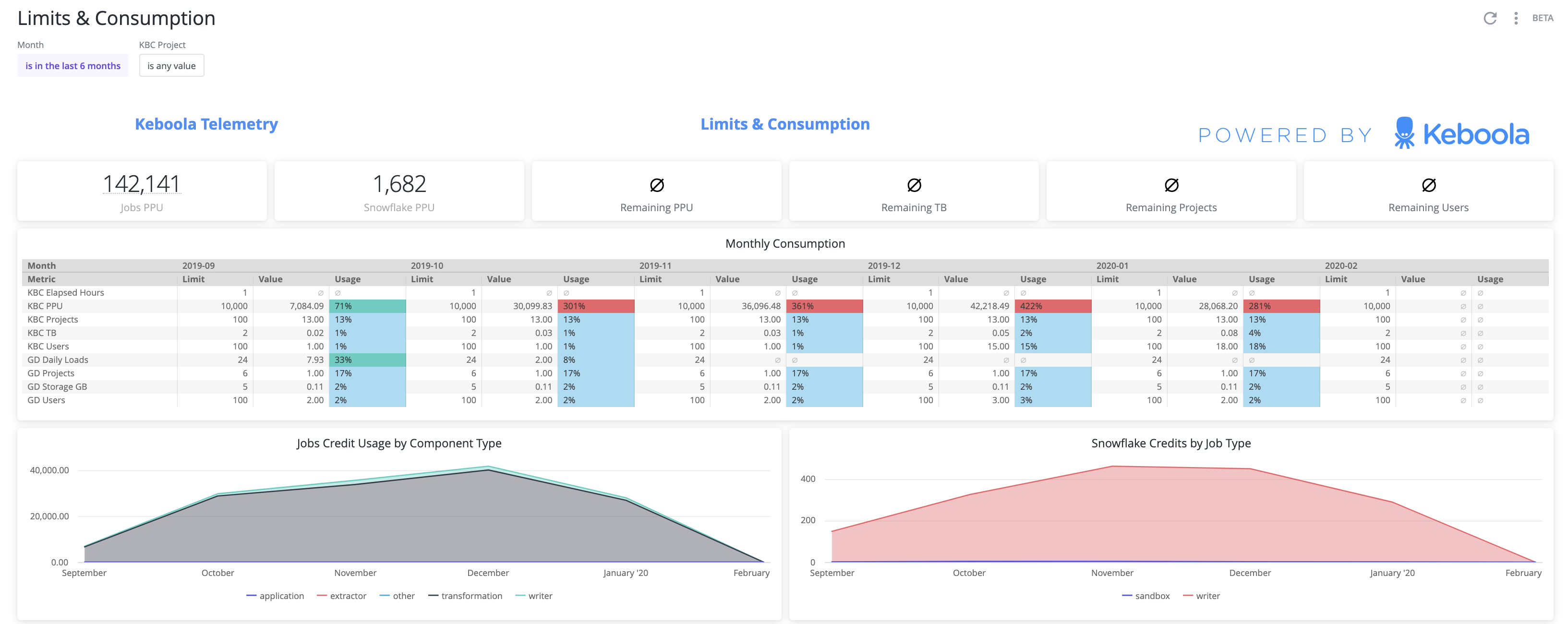The height and width of the screenshot is (624, 1568).
Task: Click the 28,068.20 value cell
Action: pyautogui.click(x=1218, y=306)
